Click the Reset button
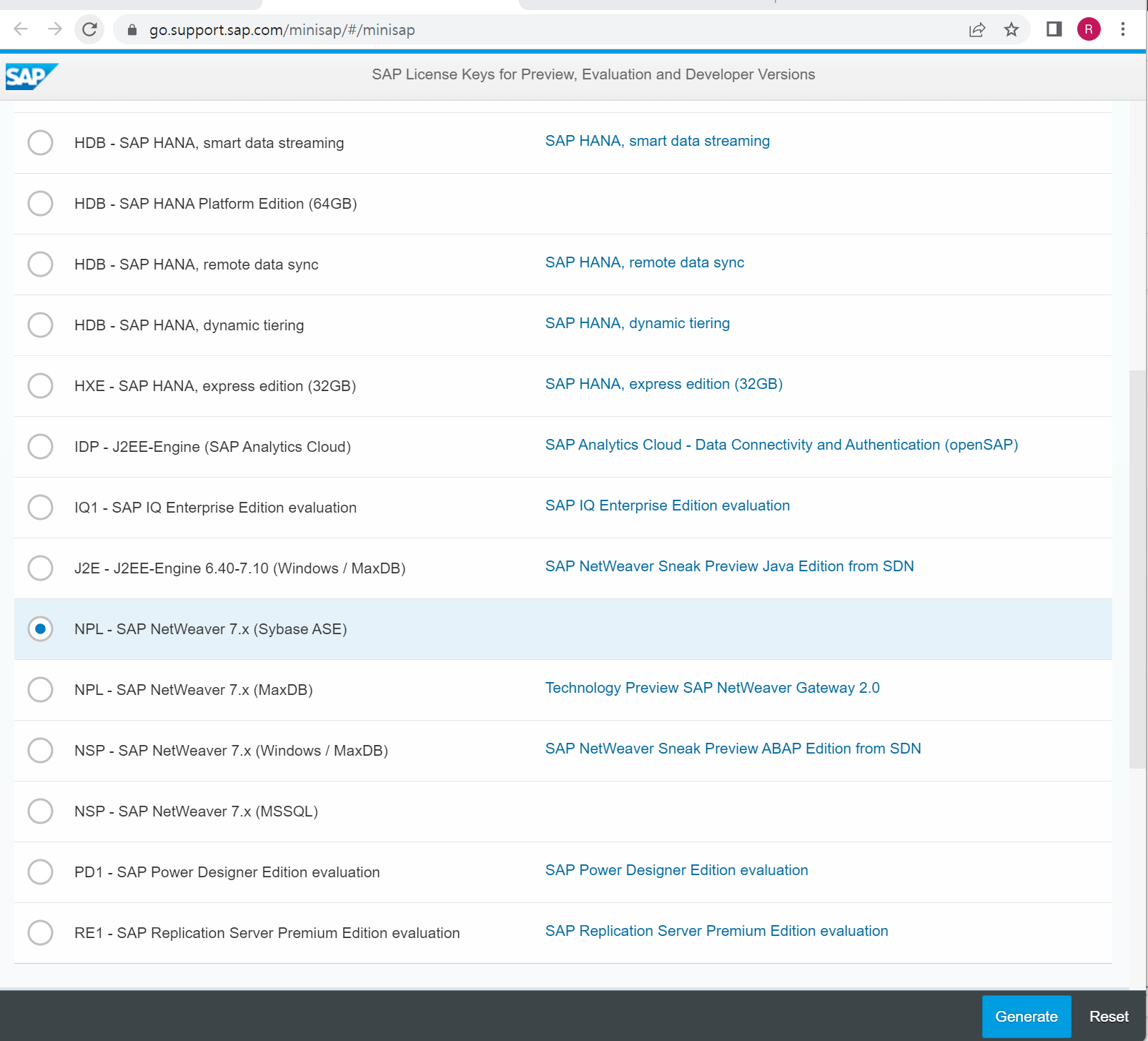 [x=1109, y=1016]
